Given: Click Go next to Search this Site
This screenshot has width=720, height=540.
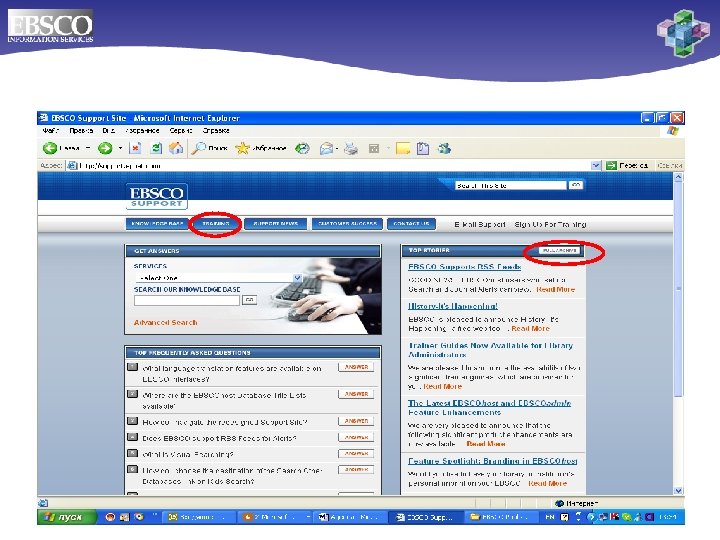Looking at the screenshot, I should [575, 185].
